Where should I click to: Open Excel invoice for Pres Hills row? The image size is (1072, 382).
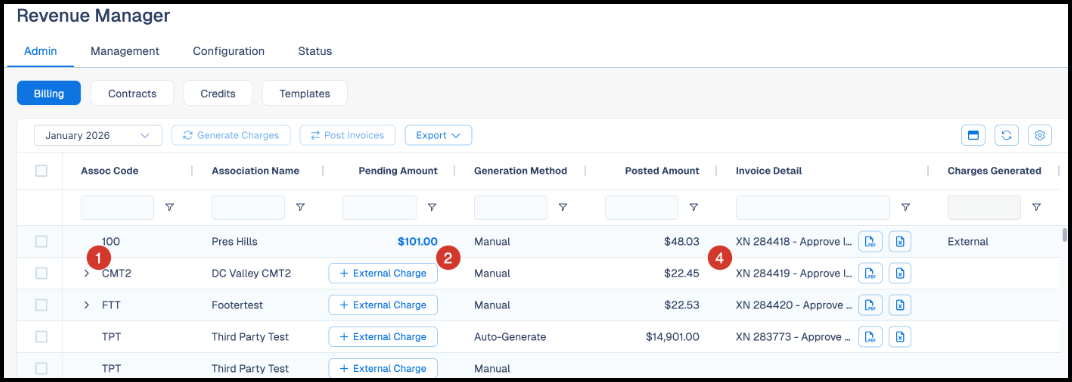[900, 241]
